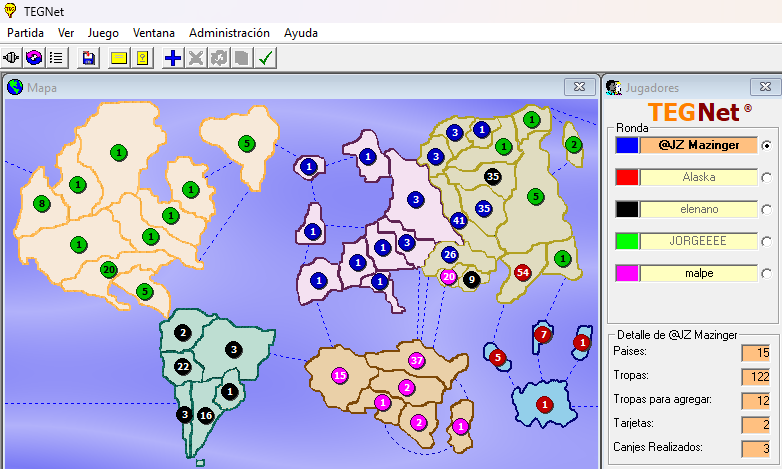Click the gray regroup troops toolbar icon

pos(219,58)
